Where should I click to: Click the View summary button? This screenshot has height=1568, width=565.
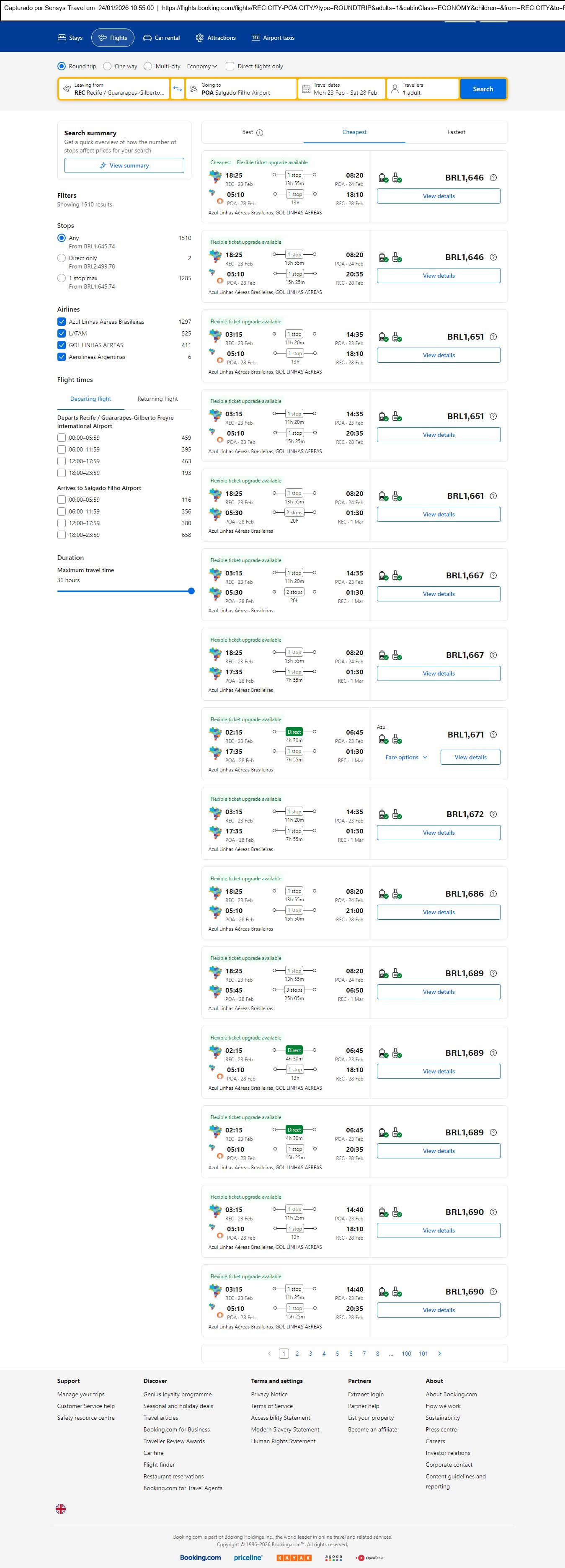(124, 165)
